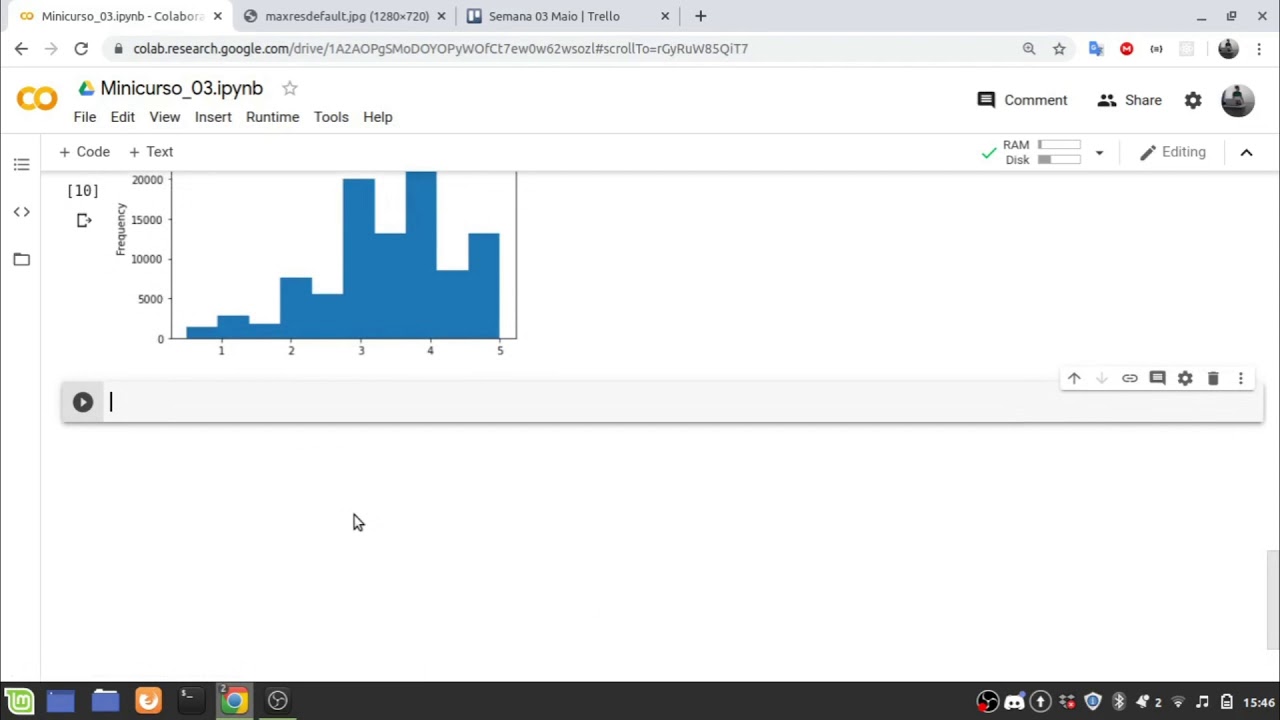The width and height of the screenshot is (1280, 720).
Task: Open a new browser tab
Action: click(x=700, y=16)
